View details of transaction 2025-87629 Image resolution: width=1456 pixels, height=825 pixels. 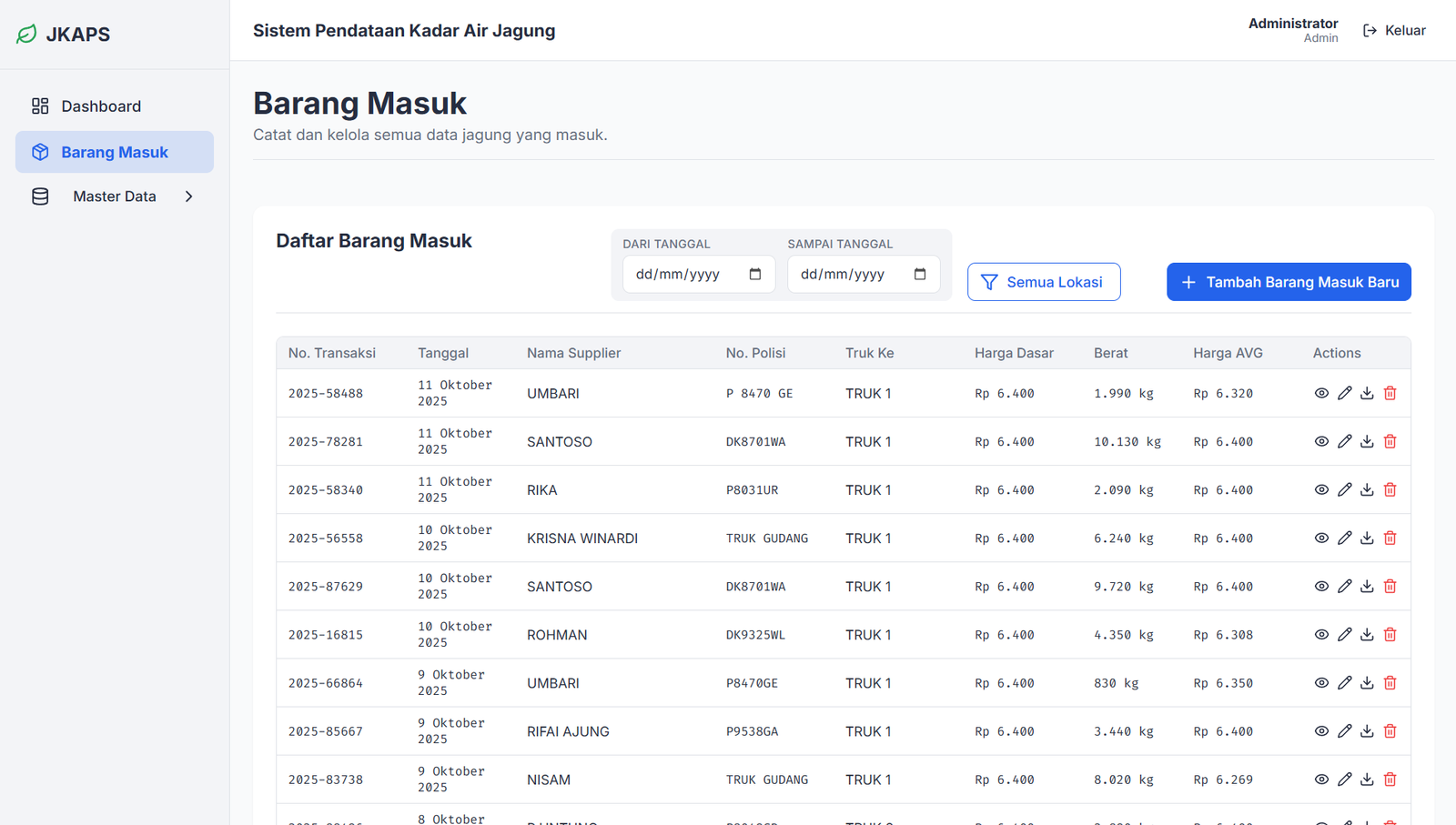(1321, 586)
